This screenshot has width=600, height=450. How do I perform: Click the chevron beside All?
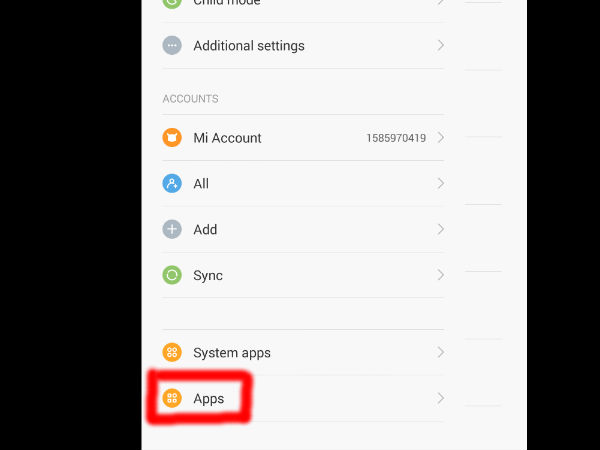441,183
